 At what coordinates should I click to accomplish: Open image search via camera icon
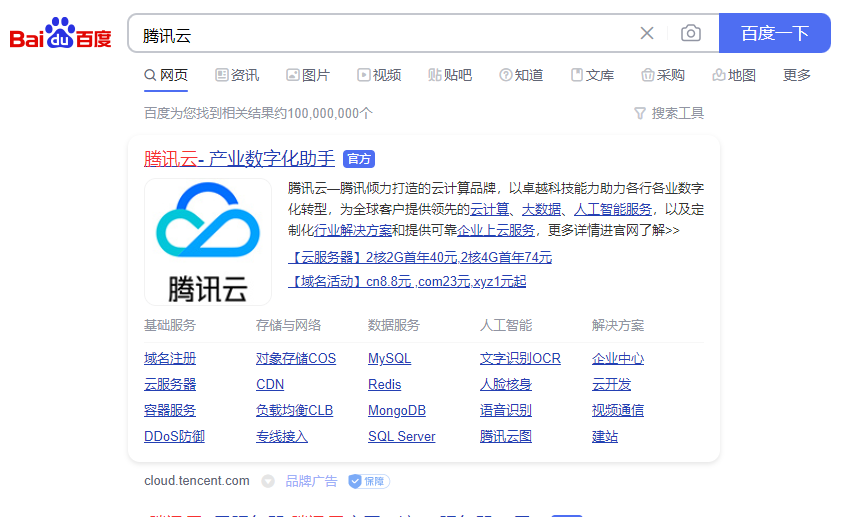pyautogui.click(x=691, y=34)
